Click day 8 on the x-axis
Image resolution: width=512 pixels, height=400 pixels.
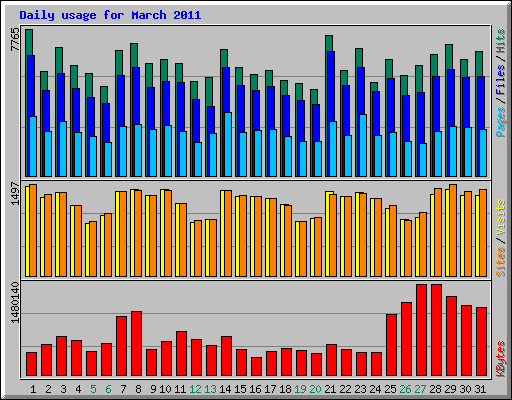[138, 389]
